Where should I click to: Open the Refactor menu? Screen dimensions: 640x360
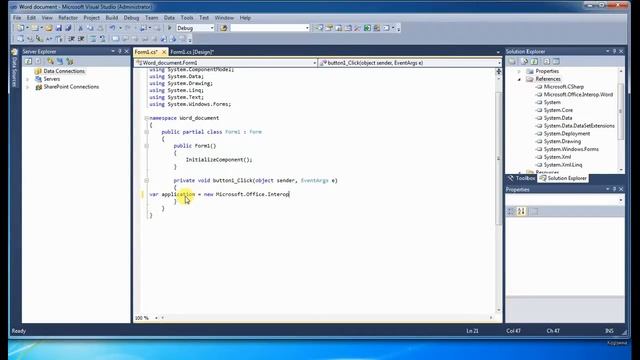click(68, 18)
